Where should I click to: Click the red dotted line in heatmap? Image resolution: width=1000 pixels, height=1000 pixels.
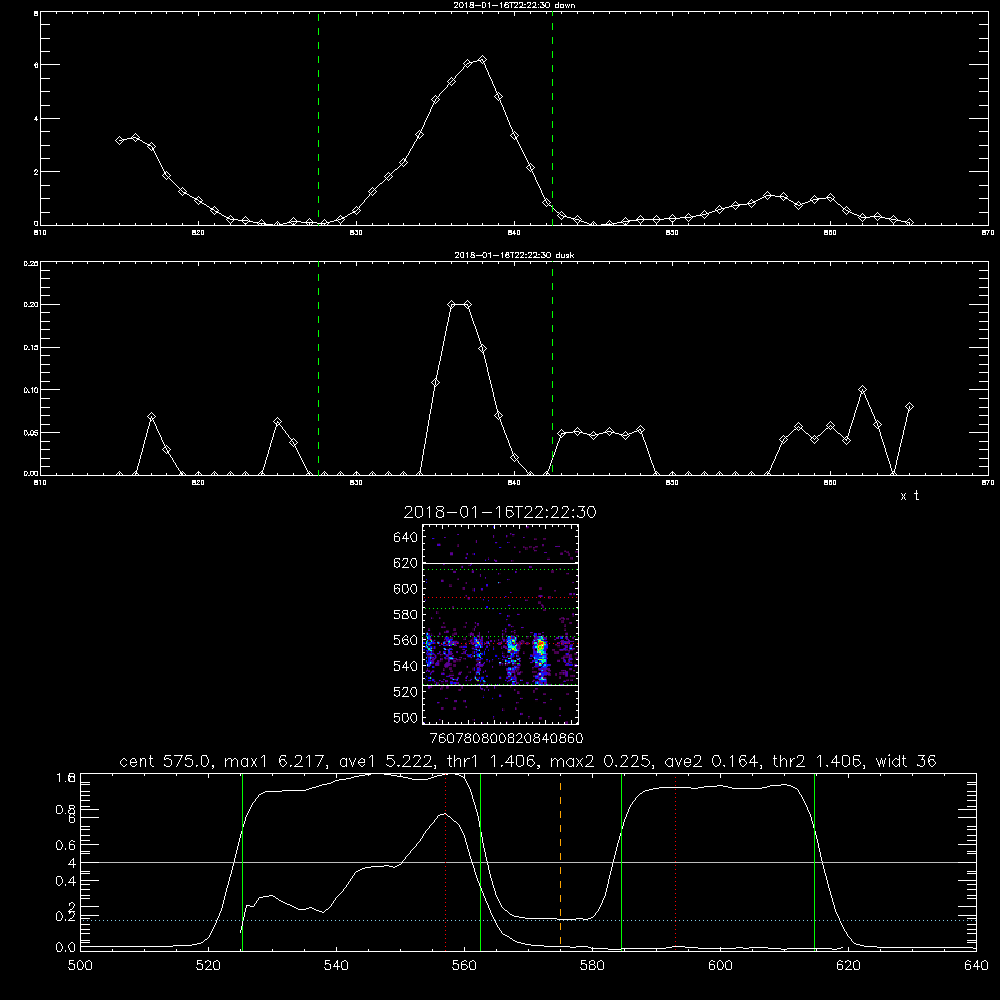(x=500, y=598)
